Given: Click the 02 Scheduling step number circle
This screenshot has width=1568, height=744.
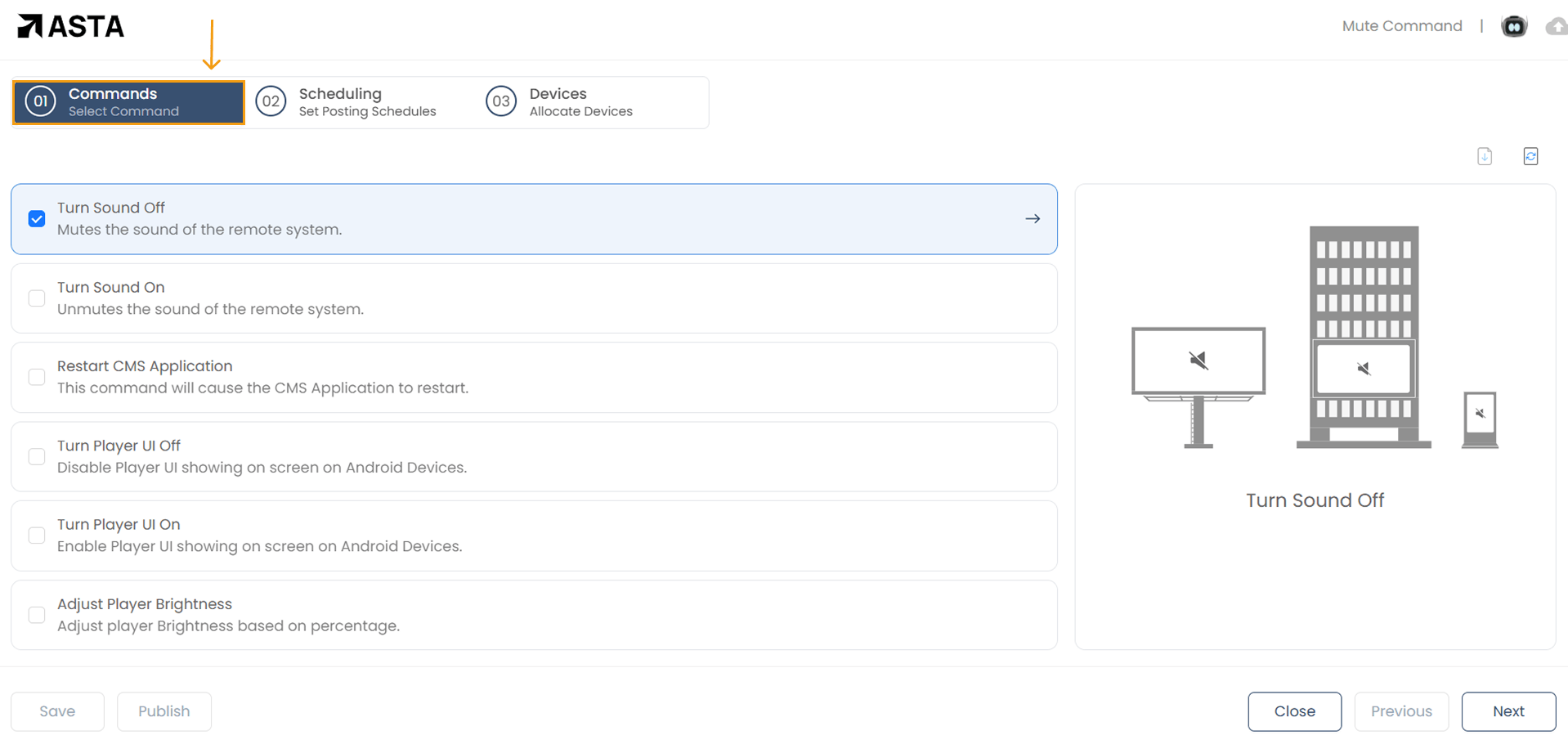Looking at the screenshot, I should coord(271,102).
